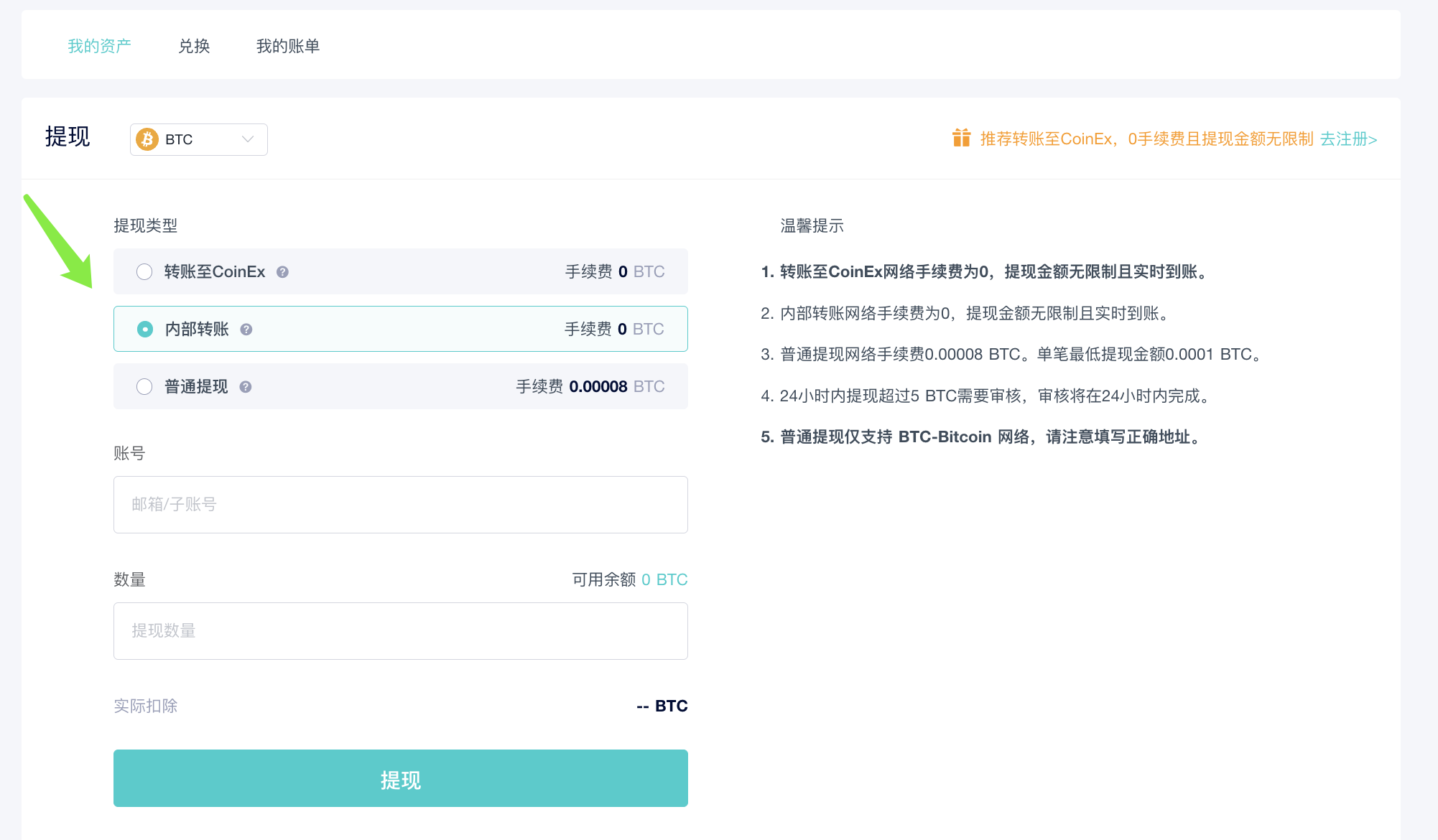Click tip 4 about 24小时内提现超过5 BTC
This screenshot has width=1438, height=840.
coord(987,396)
